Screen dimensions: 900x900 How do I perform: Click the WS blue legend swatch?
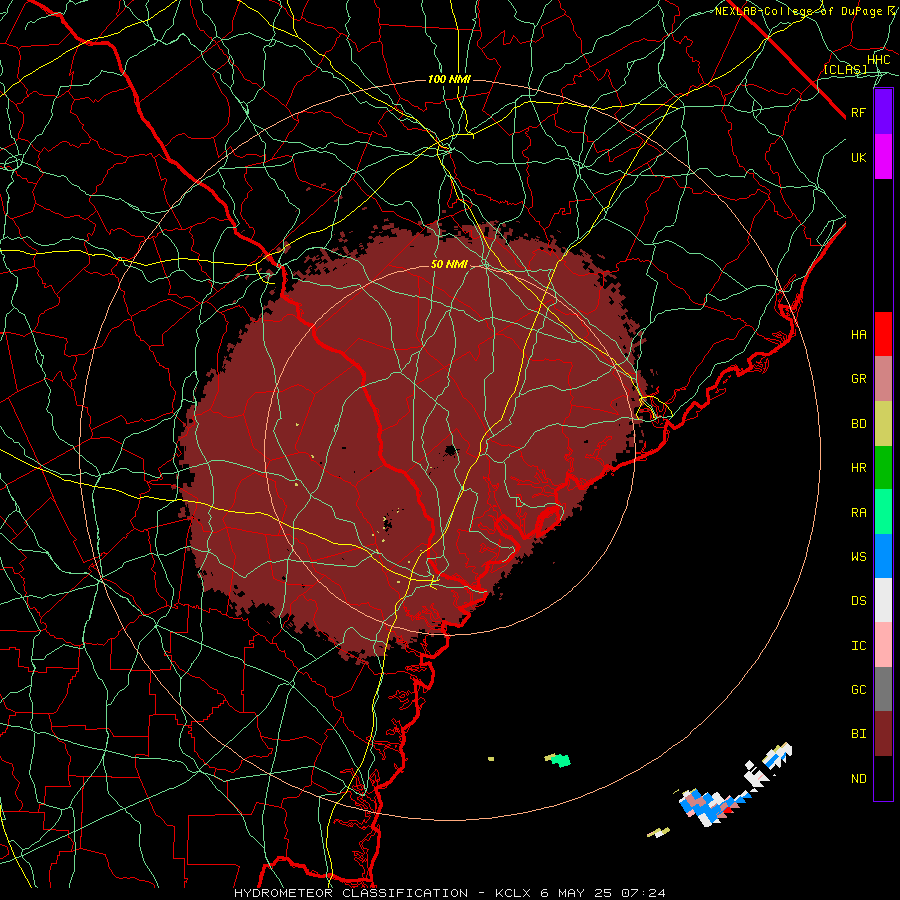pyautogui.click(x=883, y=556)
